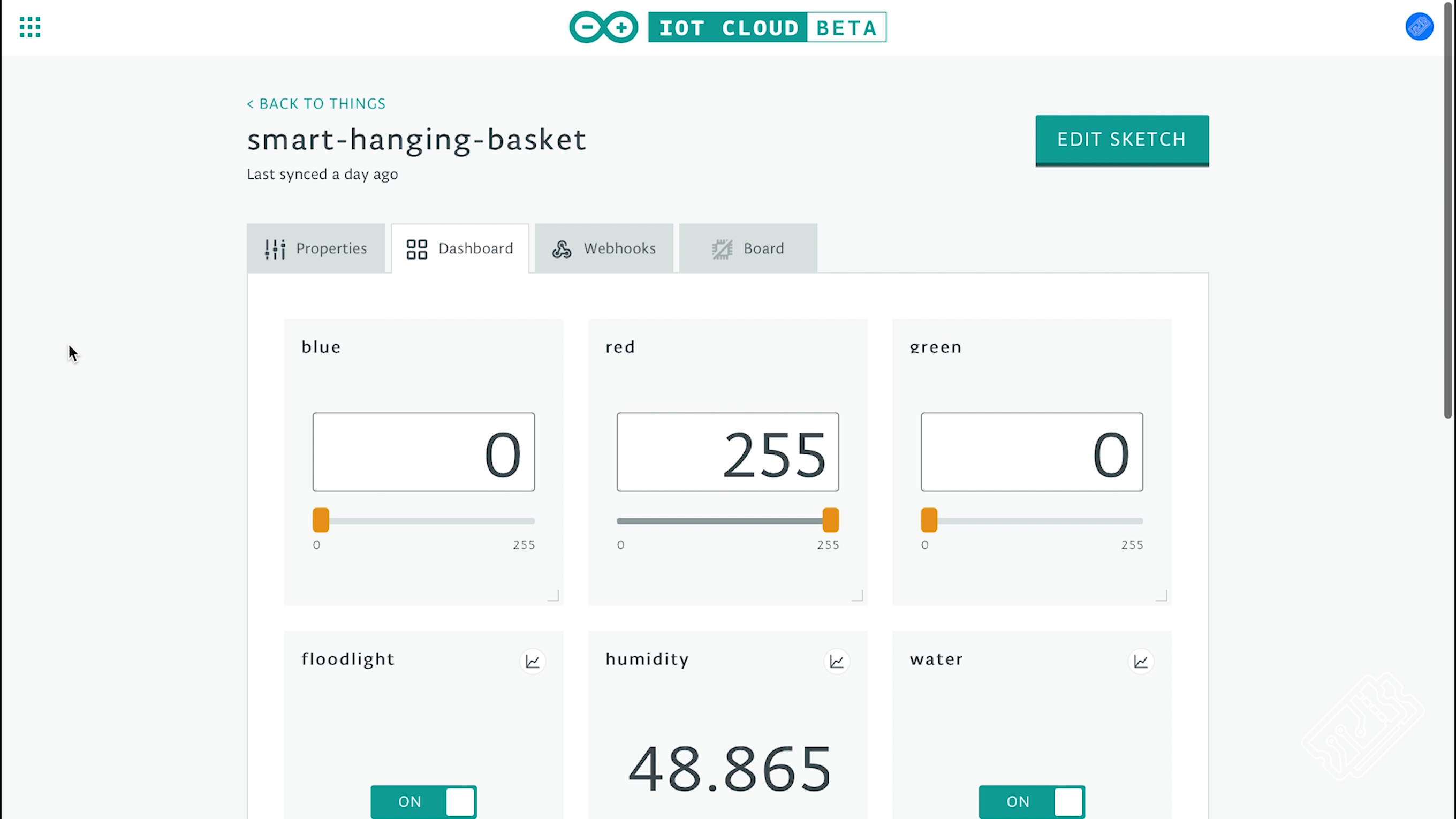Open history chart on humidity widget
Screen dimensions: 1456x819
coord(836,661)
